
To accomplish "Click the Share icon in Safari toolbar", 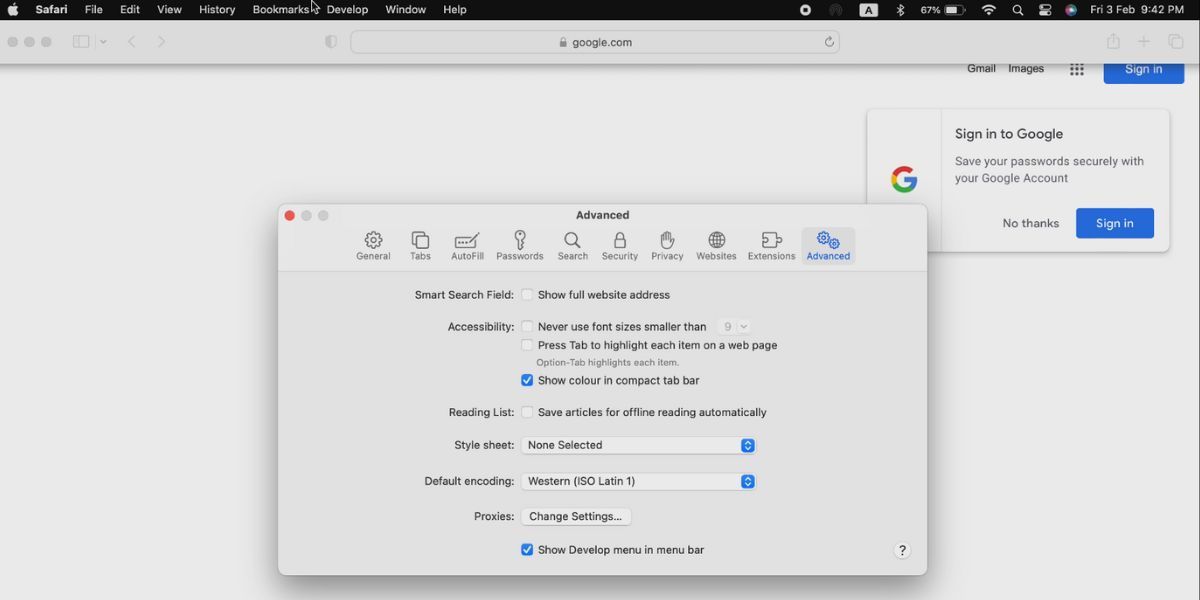I will tap(1113, 42).
